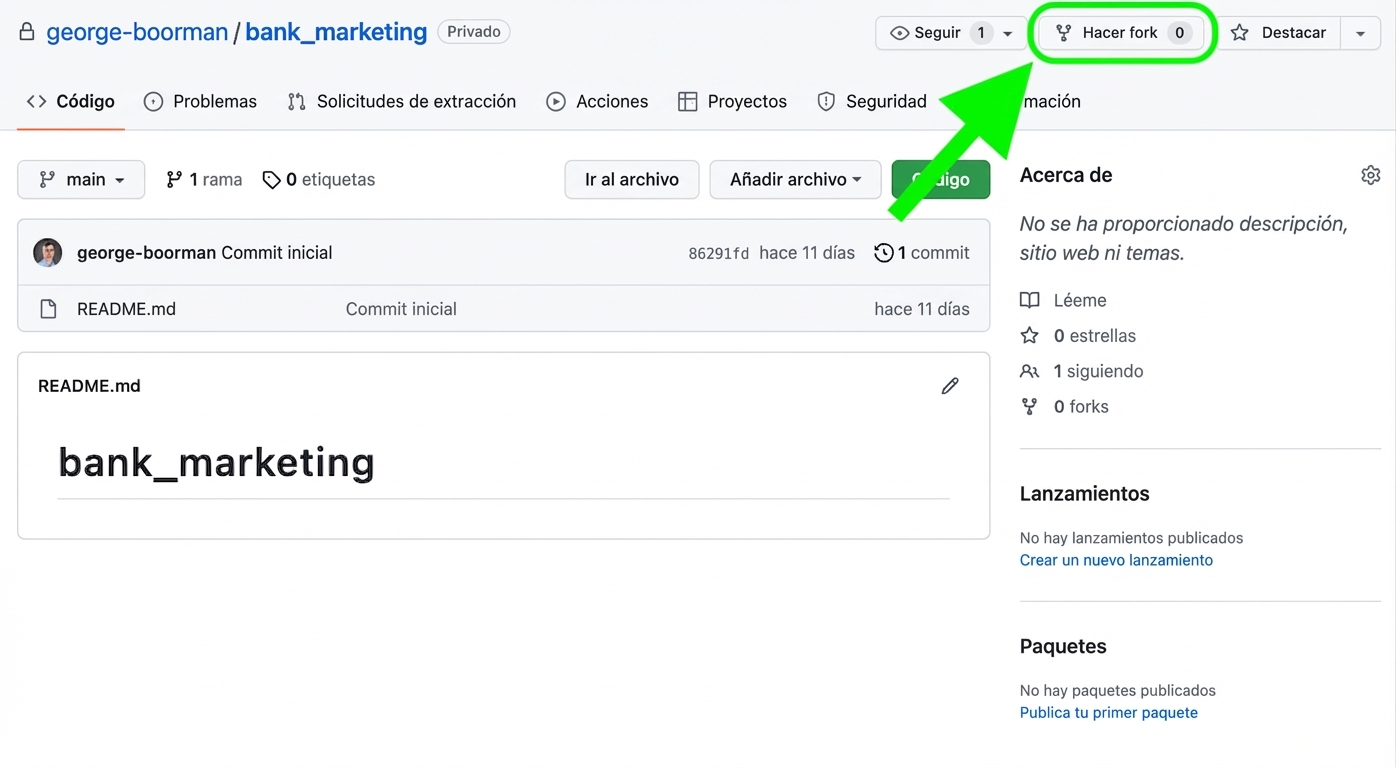
Task: Switch to the Código tab
Action: click(71, 101)
